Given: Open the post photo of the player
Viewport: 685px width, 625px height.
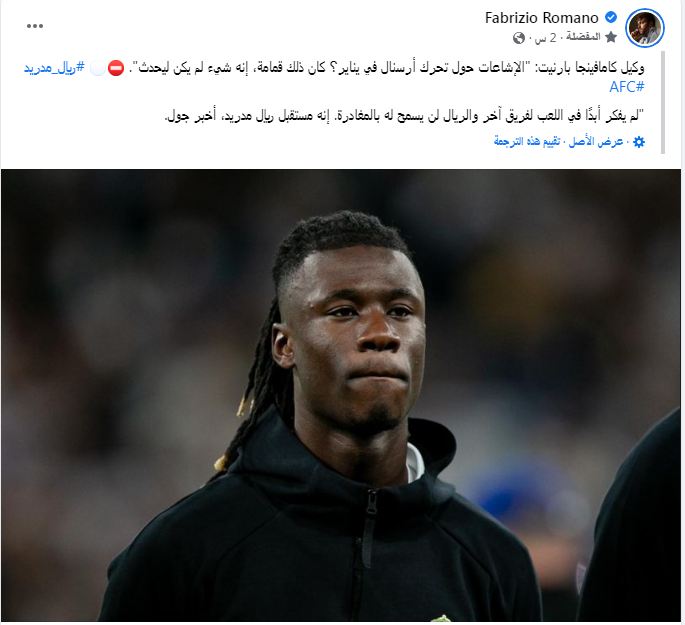Looking at the screenshot, I should click(341, 395).
